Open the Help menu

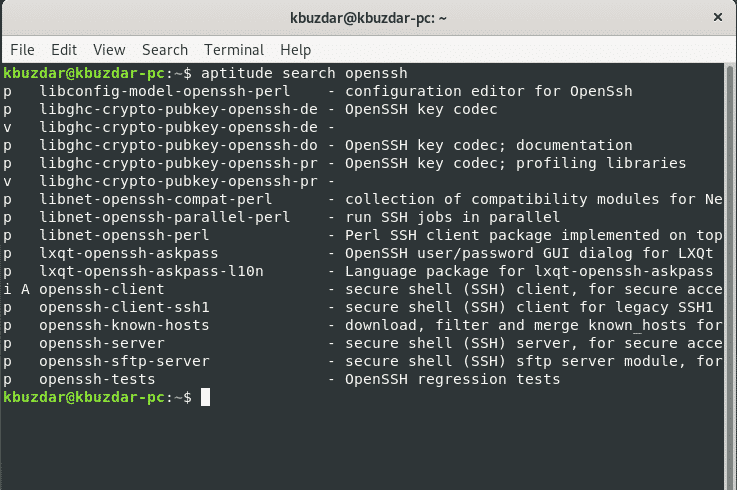(x=296, y=49)
